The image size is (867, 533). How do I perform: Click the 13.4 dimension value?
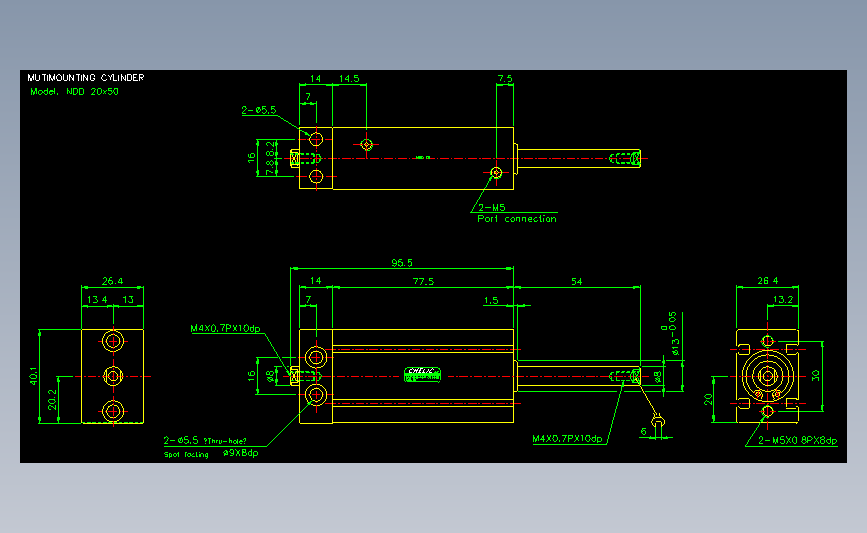click(97, 300)
